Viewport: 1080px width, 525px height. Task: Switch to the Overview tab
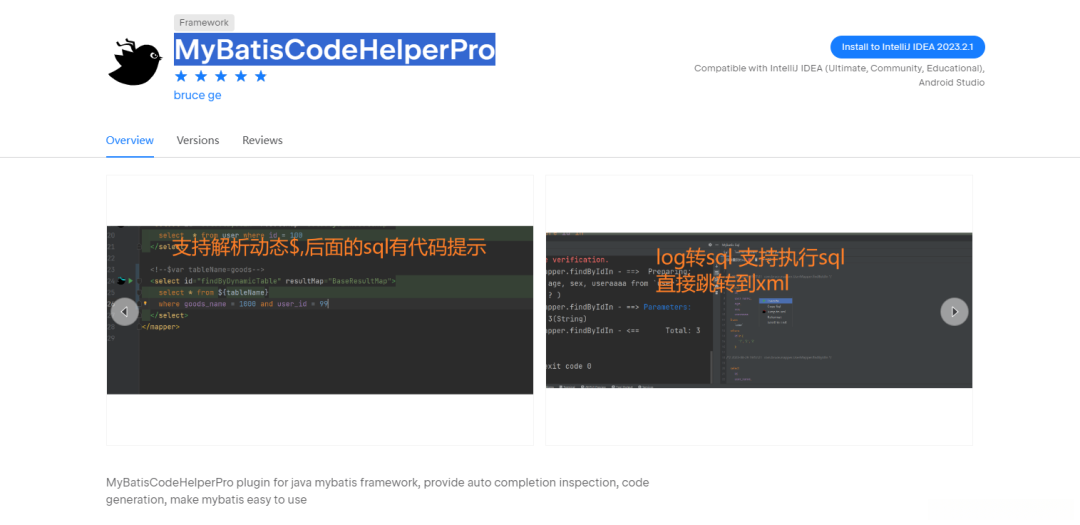(x=129, y=140)
